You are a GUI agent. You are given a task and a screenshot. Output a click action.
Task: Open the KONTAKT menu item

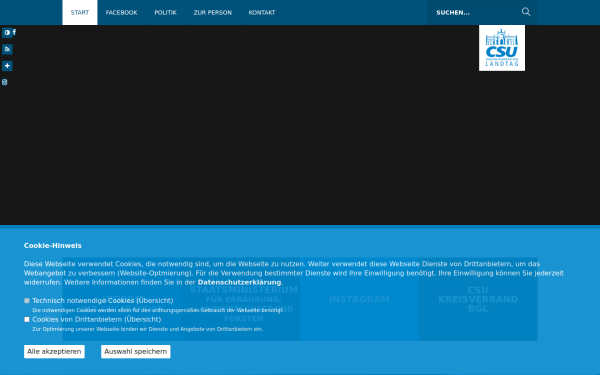pyautogui.click(x=262, y=13)
